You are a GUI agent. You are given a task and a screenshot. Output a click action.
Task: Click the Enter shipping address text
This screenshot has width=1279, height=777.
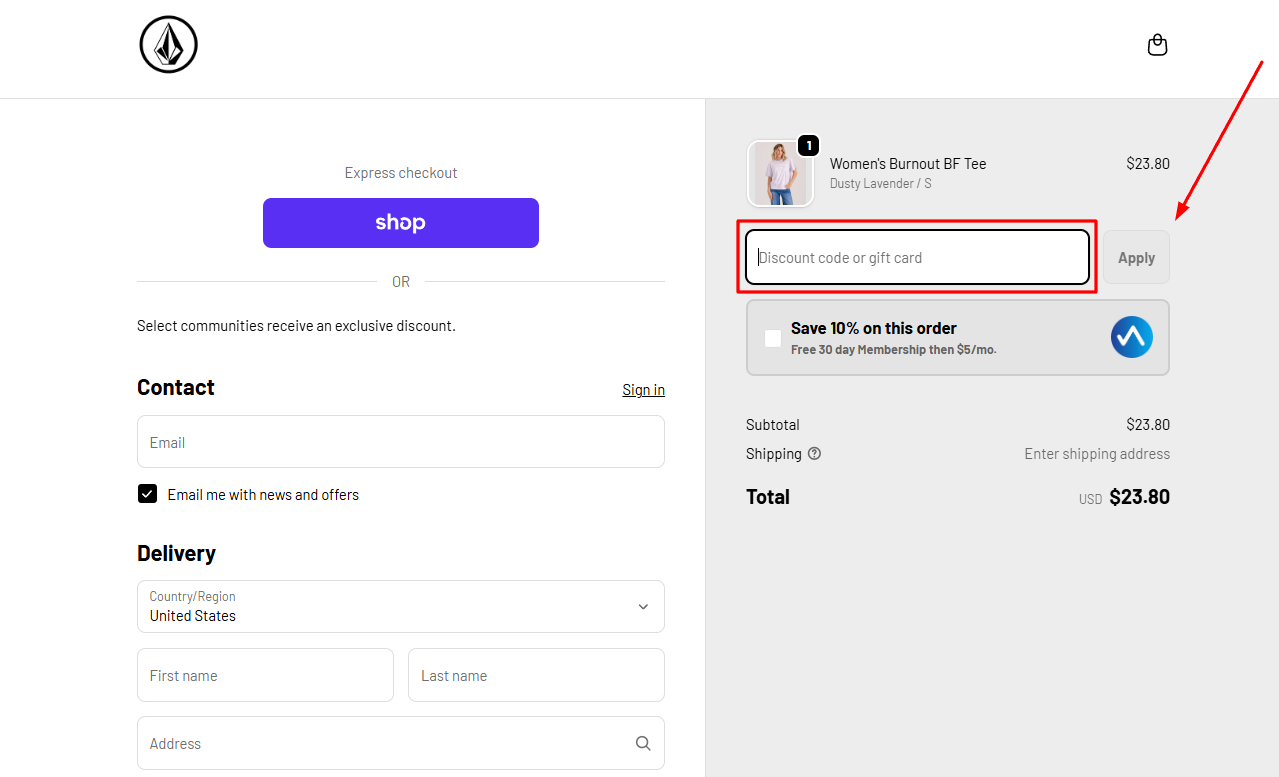click(x=1097, y=453)
